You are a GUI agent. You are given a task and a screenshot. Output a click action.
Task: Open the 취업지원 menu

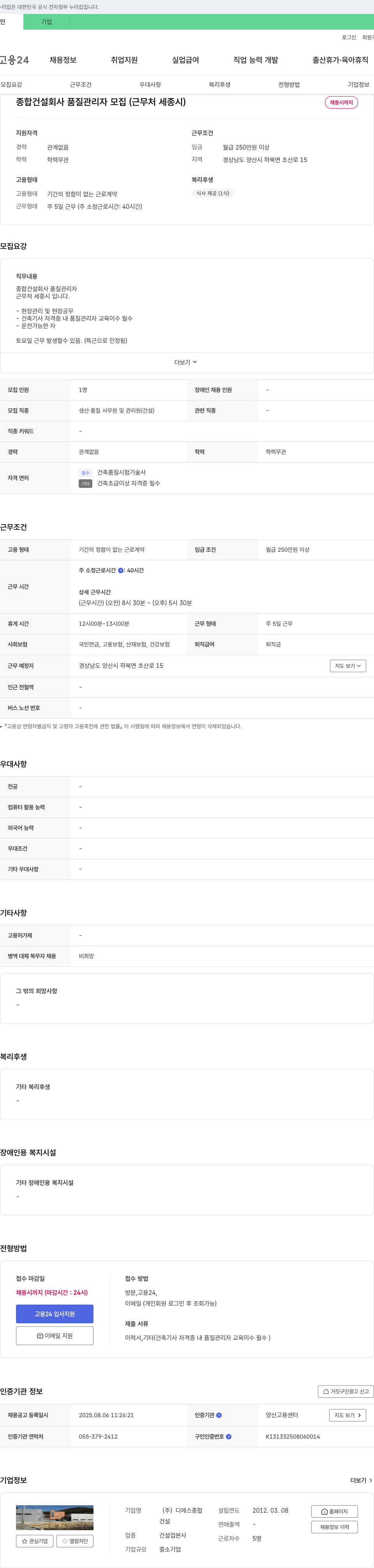(124, 60)
